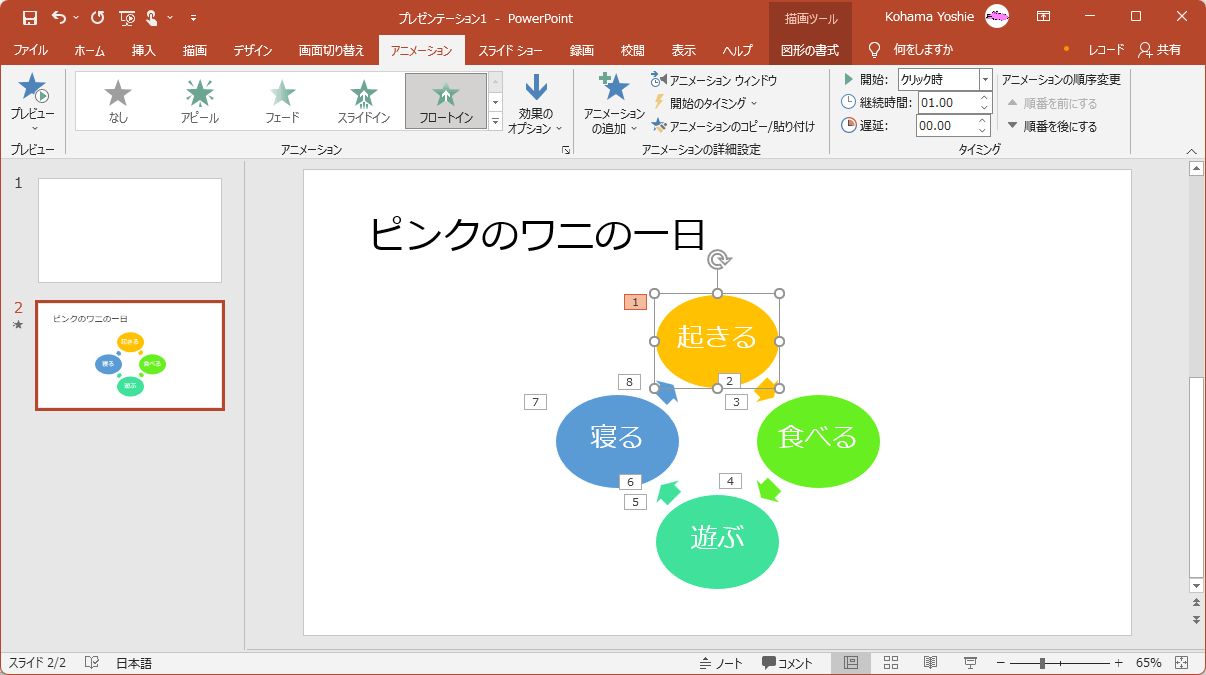Select the Slide In (スライドイン) animation

click(x=364, y=101)
